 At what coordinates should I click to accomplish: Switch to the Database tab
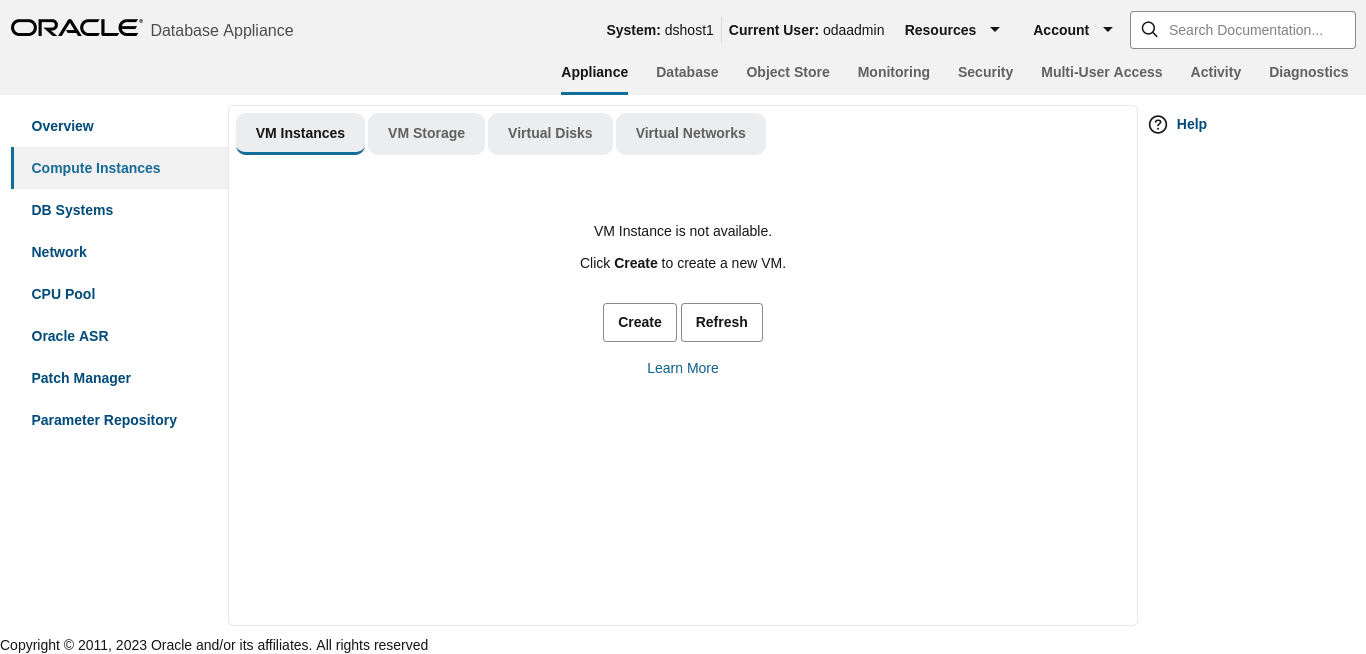pos(687,72)
